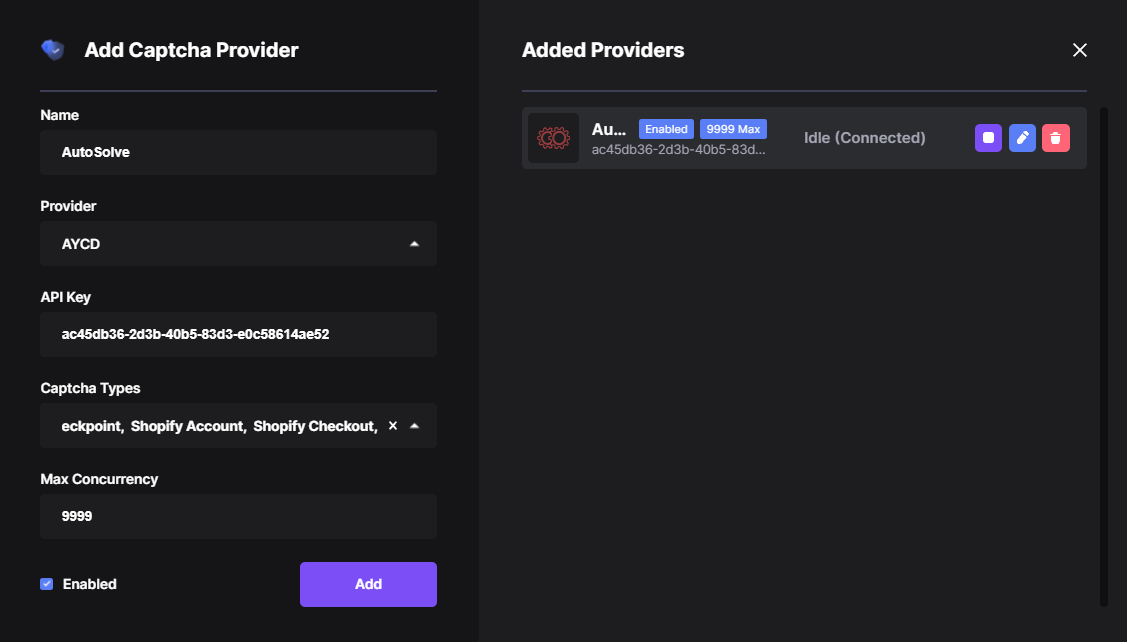The height and width of the screenshot is (642, 1127).
Task: Click the Enabled badge on the provider
Action: tap(666, 129)
